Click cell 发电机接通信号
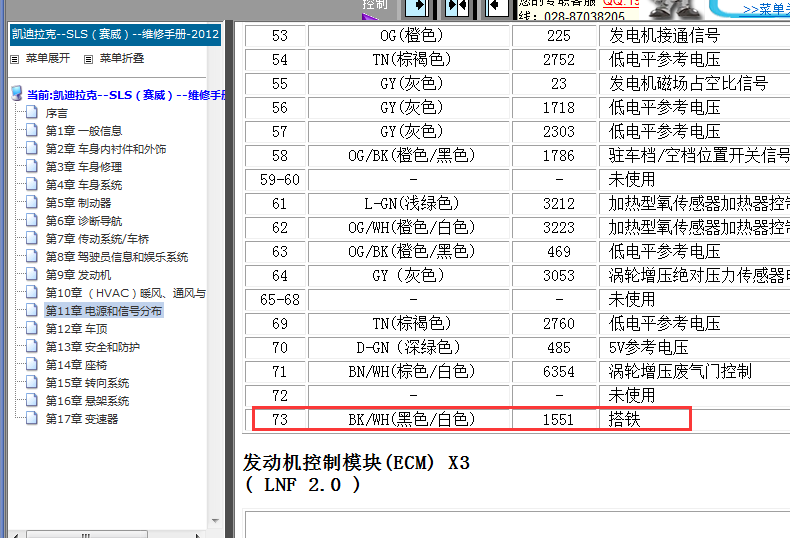This screenshot has width=790, height=538. pyautogui.click(x=695, y=35)
